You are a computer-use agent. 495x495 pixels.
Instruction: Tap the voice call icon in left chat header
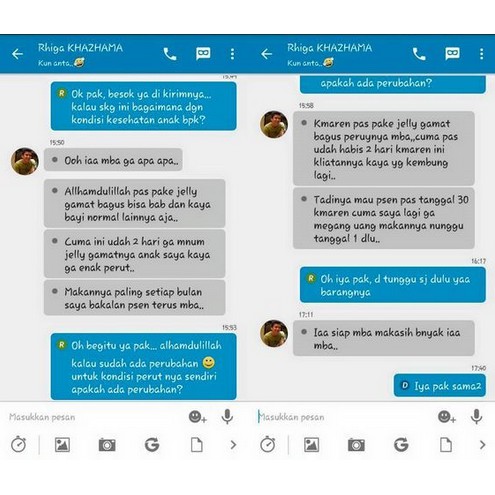(170, 54)
